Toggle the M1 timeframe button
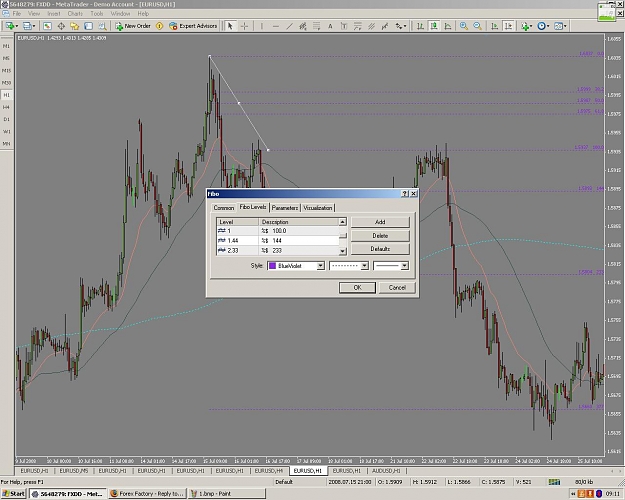Image resolution: width=625 pixels, height=500 pixels. pos(6,46)
